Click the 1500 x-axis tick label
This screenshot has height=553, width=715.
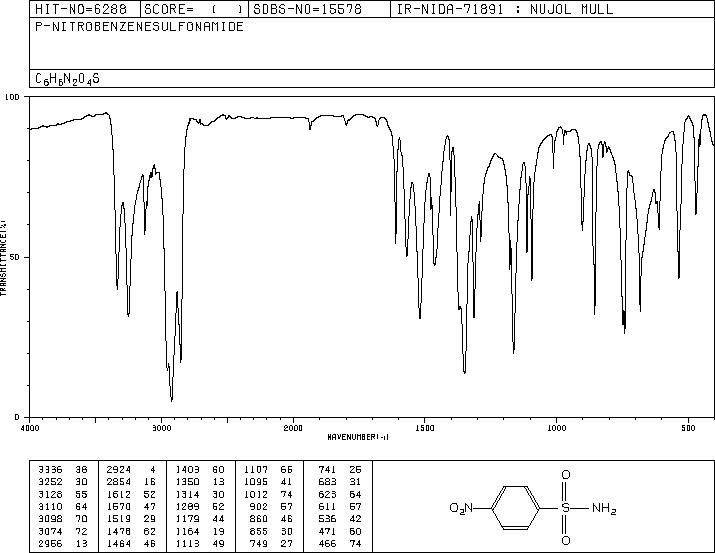425,428
